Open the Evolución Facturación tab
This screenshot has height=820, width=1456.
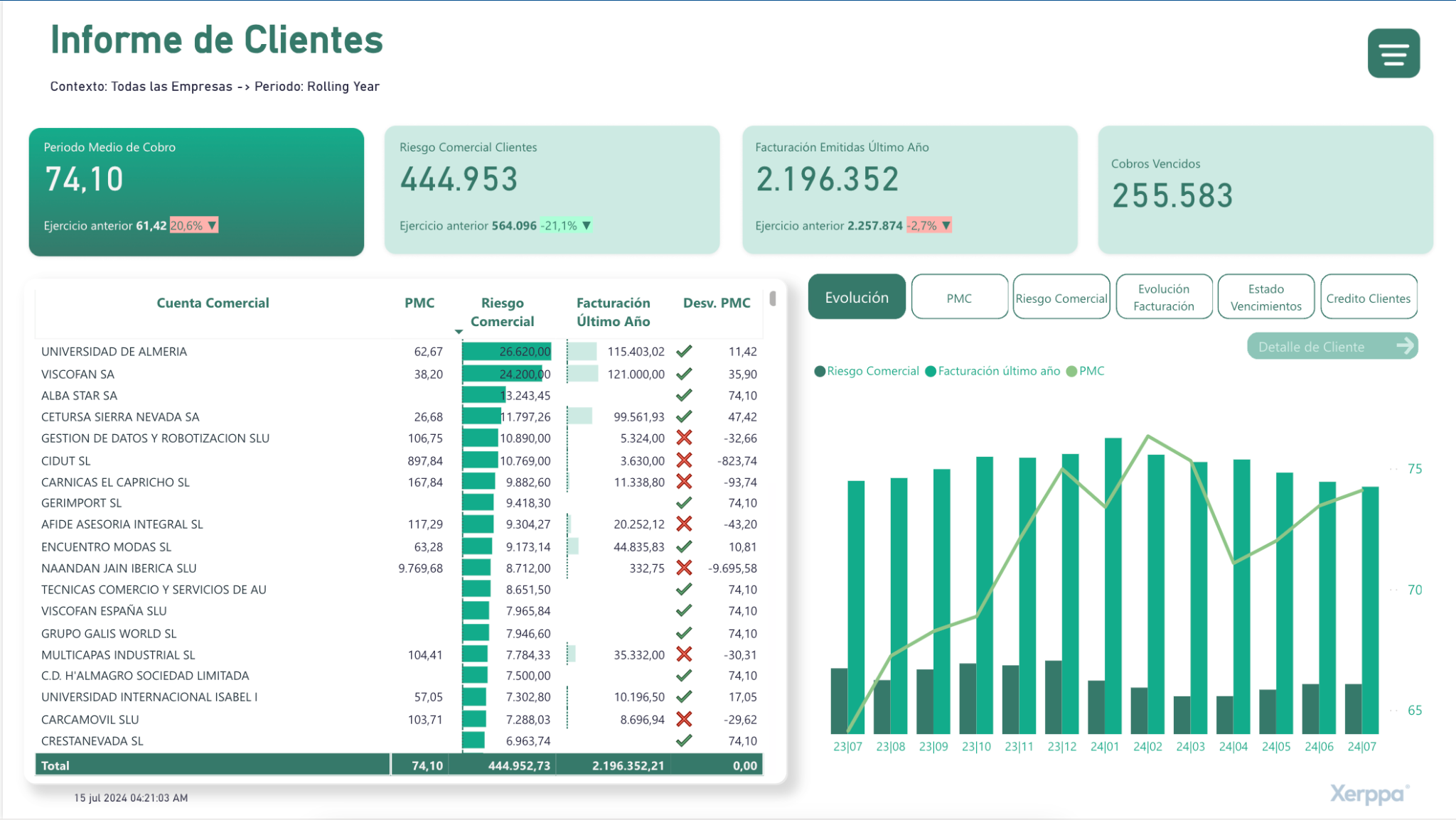[1164, 298]
